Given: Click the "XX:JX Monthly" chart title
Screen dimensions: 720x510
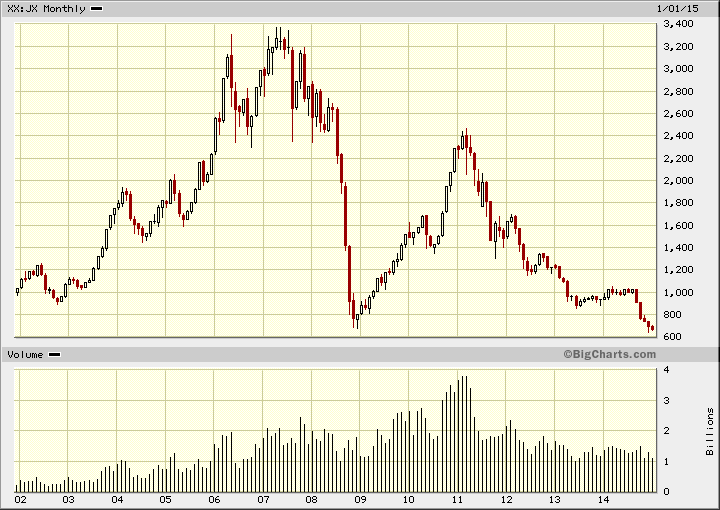Looking at the screenshot, I should 46,9.
